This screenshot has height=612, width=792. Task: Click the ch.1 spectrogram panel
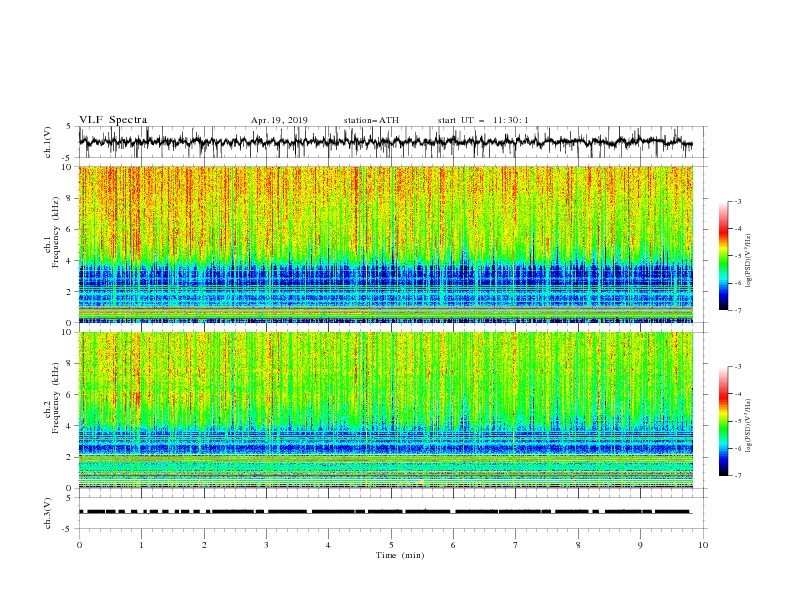[x=386, y=244]
